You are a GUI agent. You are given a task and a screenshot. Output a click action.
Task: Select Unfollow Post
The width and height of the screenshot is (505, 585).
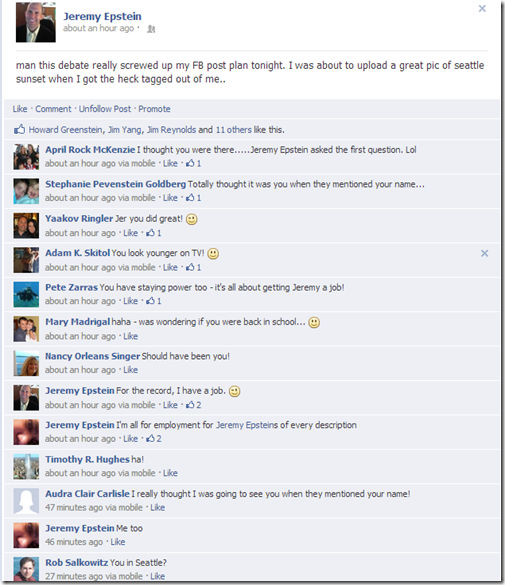click(x=105, y=109)
